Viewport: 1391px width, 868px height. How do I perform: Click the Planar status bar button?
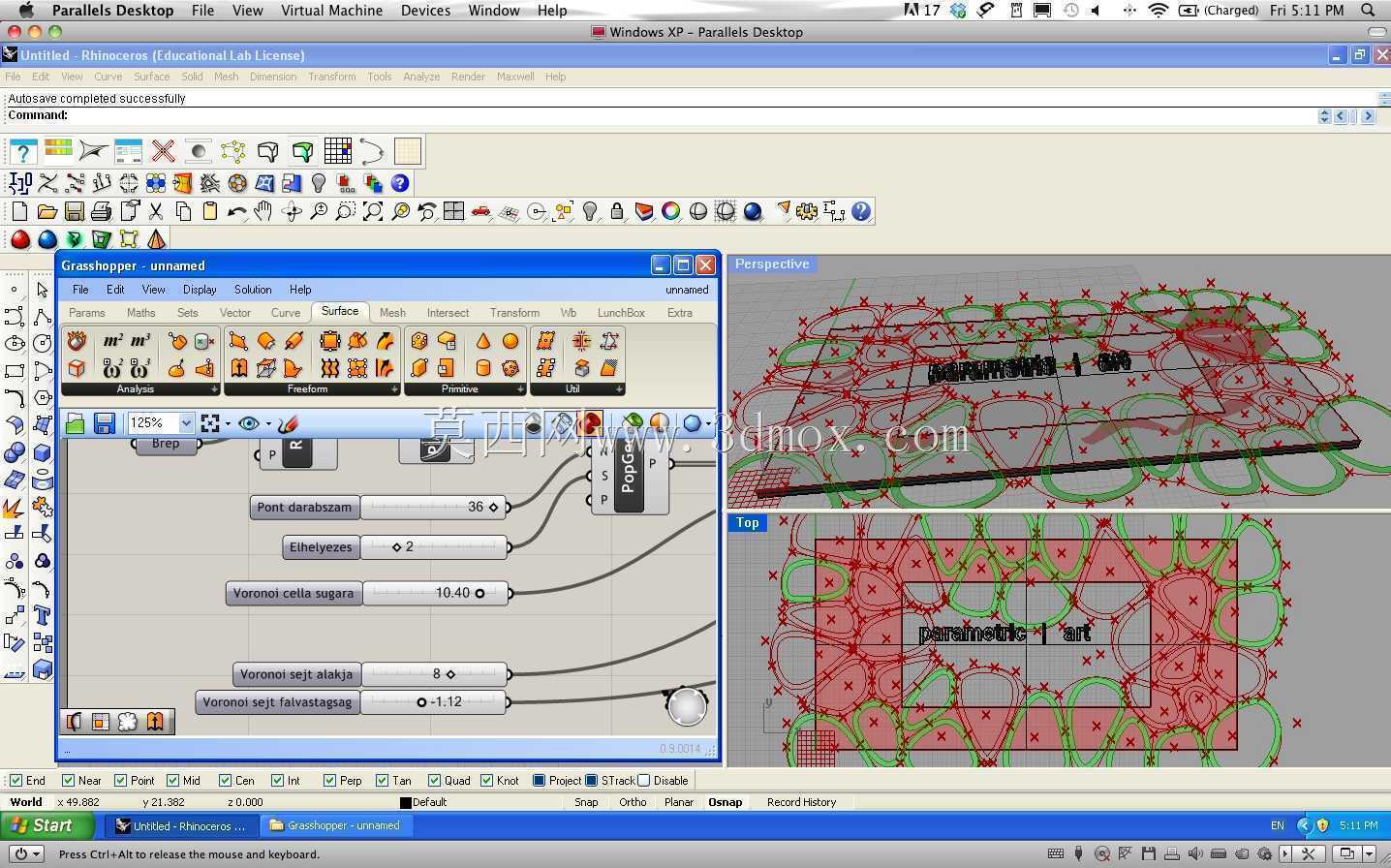click(679, 802)
